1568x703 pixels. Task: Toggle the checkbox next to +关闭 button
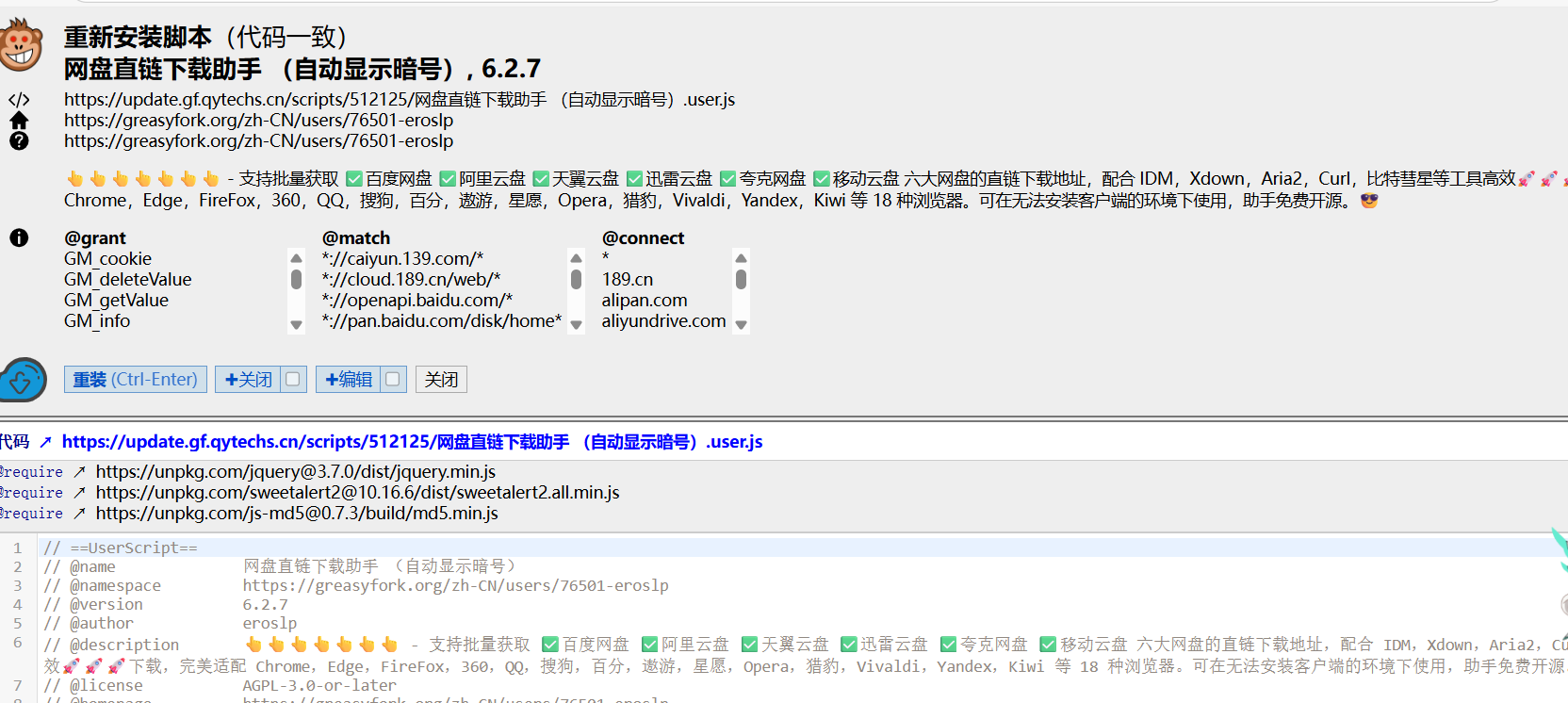[293, 379]
